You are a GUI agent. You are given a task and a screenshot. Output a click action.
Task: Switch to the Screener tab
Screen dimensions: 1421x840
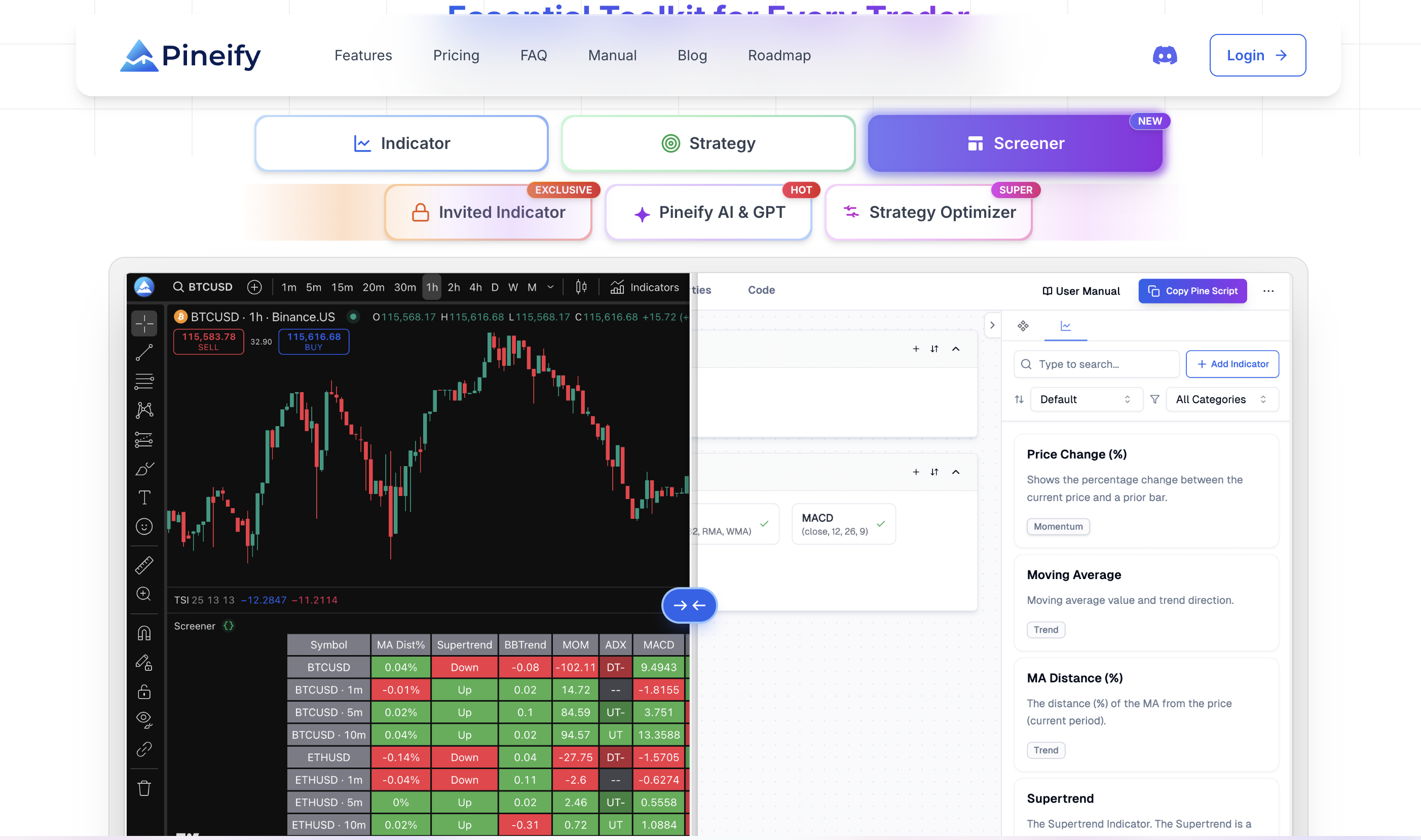(x=1015, y=143)
